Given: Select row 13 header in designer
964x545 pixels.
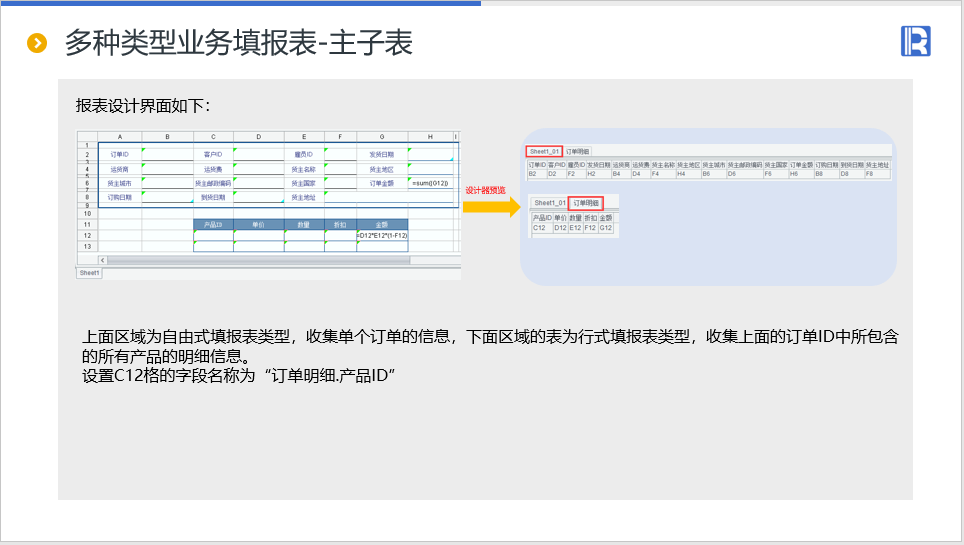Looking at the screenshot, I should (87, 247).
